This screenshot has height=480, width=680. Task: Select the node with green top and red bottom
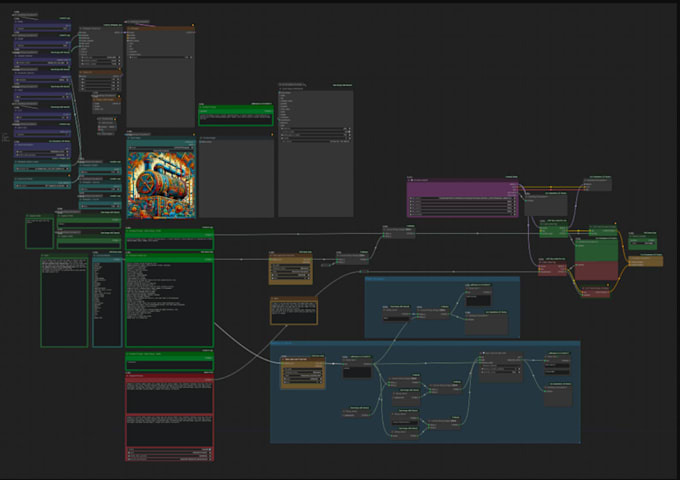click(596, 261)
